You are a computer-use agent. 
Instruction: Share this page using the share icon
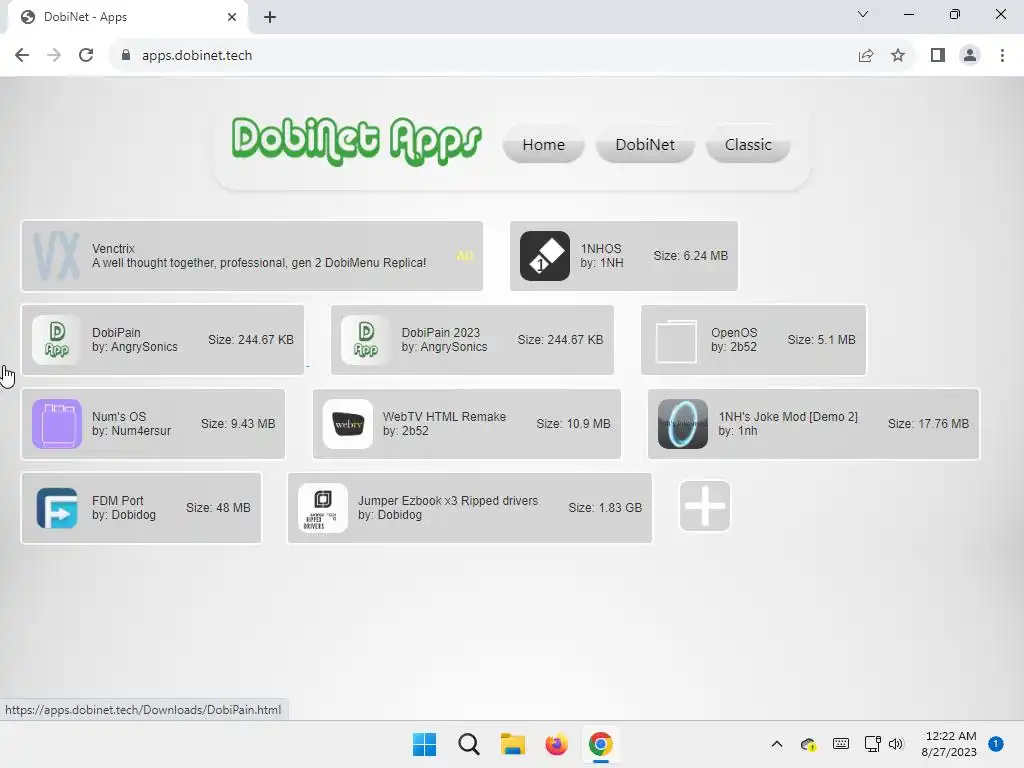[x=866, y=56]
